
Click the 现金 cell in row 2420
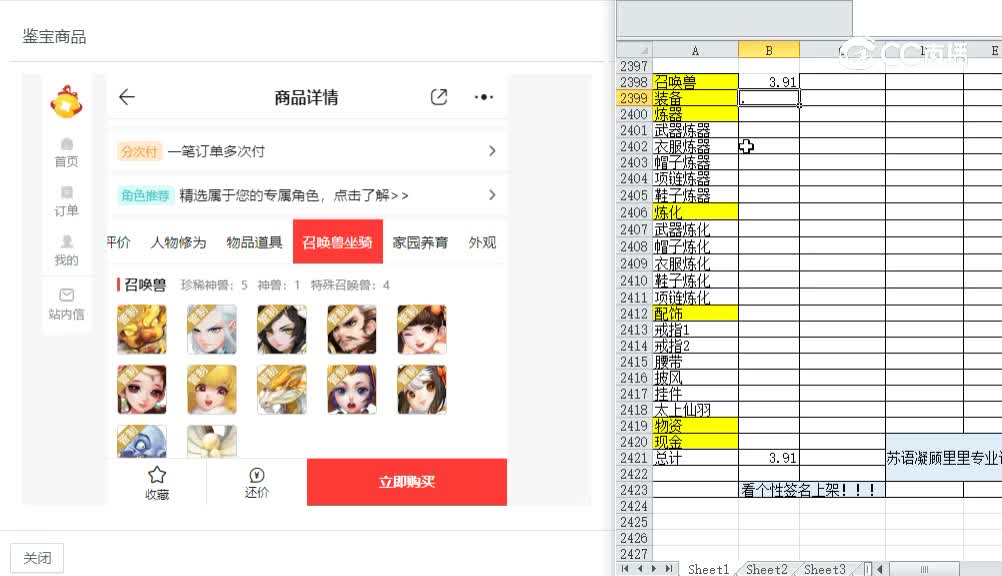695,442
